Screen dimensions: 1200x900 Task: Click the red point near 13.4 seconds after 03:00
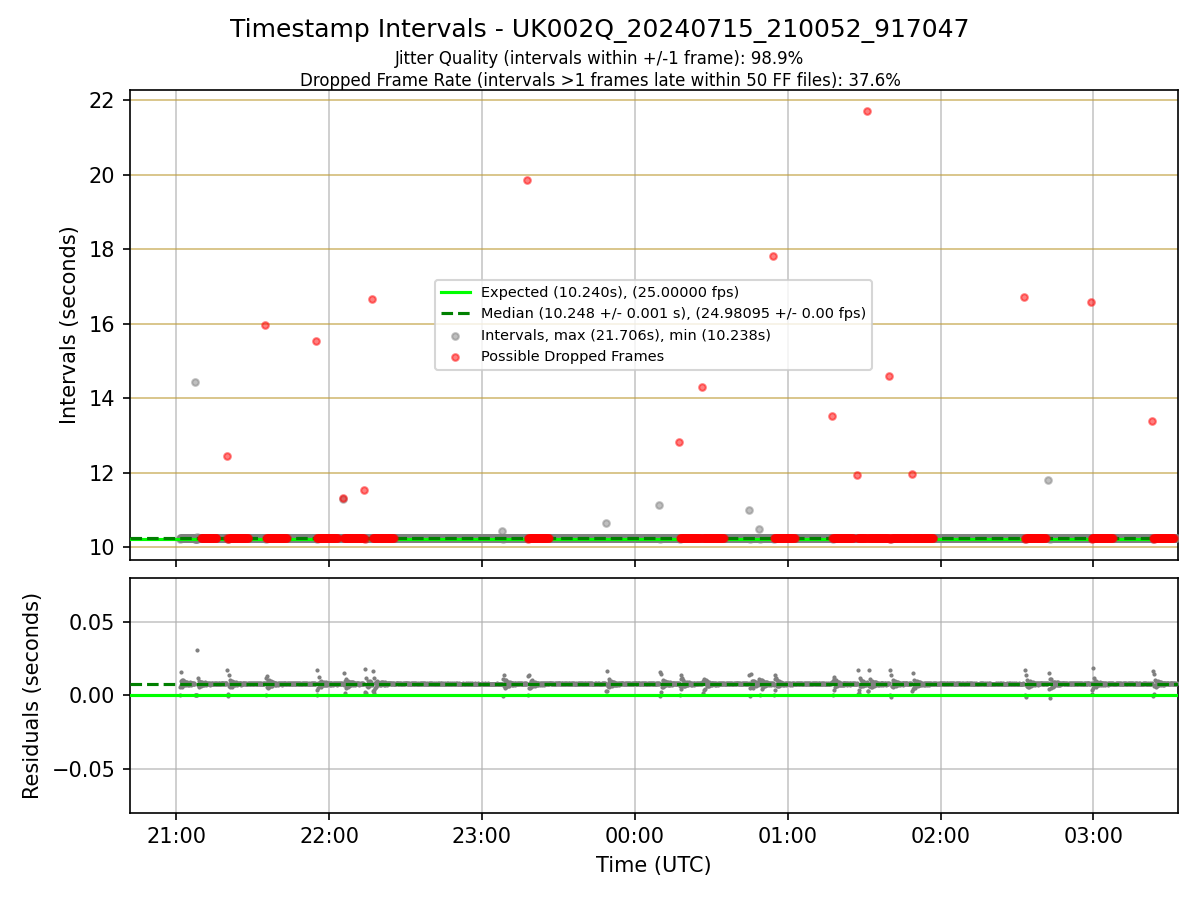coord(1152,421)
